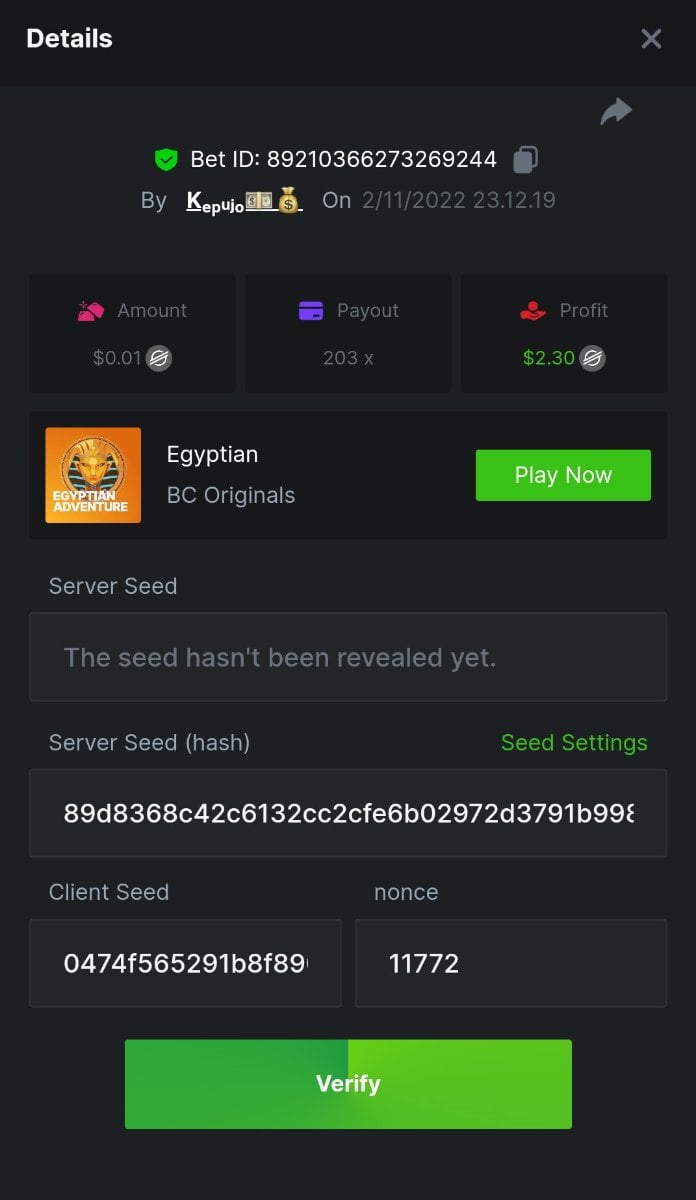Click the coin icon beside $2.30 profit
Screen dimensions: 696x1200
point(593,358)
